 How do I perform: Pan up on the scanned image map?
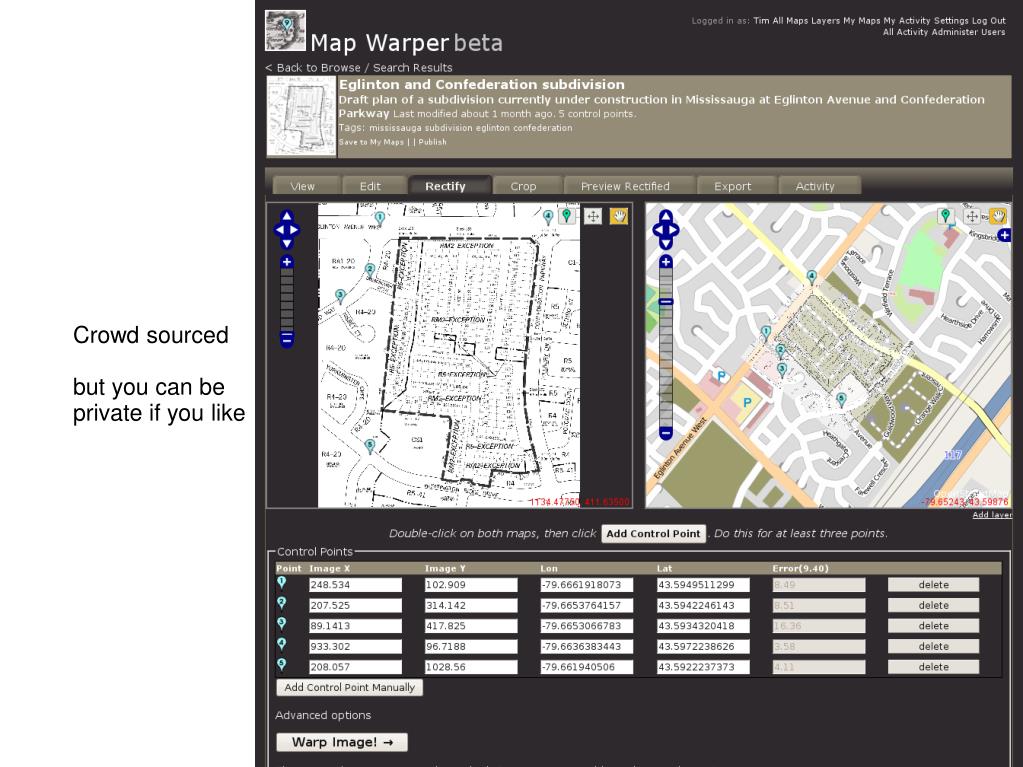pyautogui.click(x=286, y=216)
